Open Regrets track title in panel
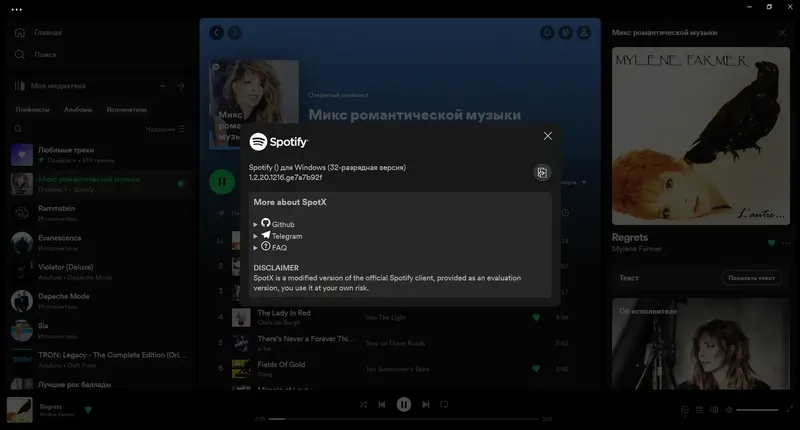The width and height of the screenshot is (800, 430). (x=630, y=237)
